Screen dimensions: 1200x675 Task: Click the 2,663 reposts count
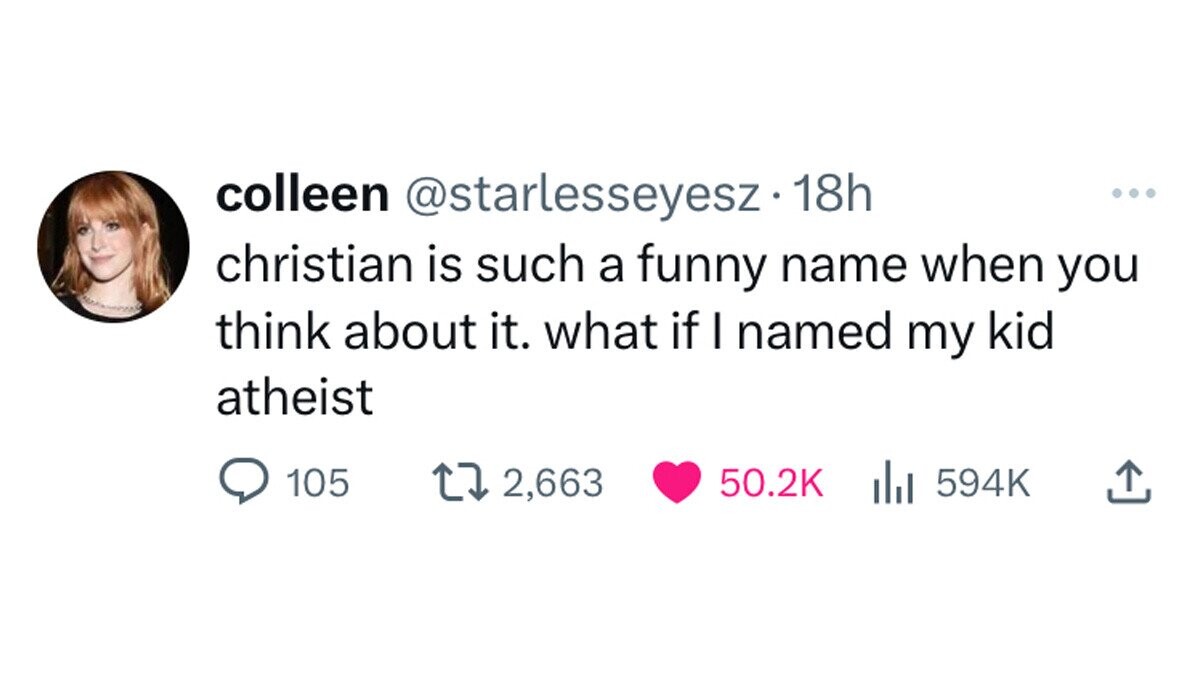[553, 484]
